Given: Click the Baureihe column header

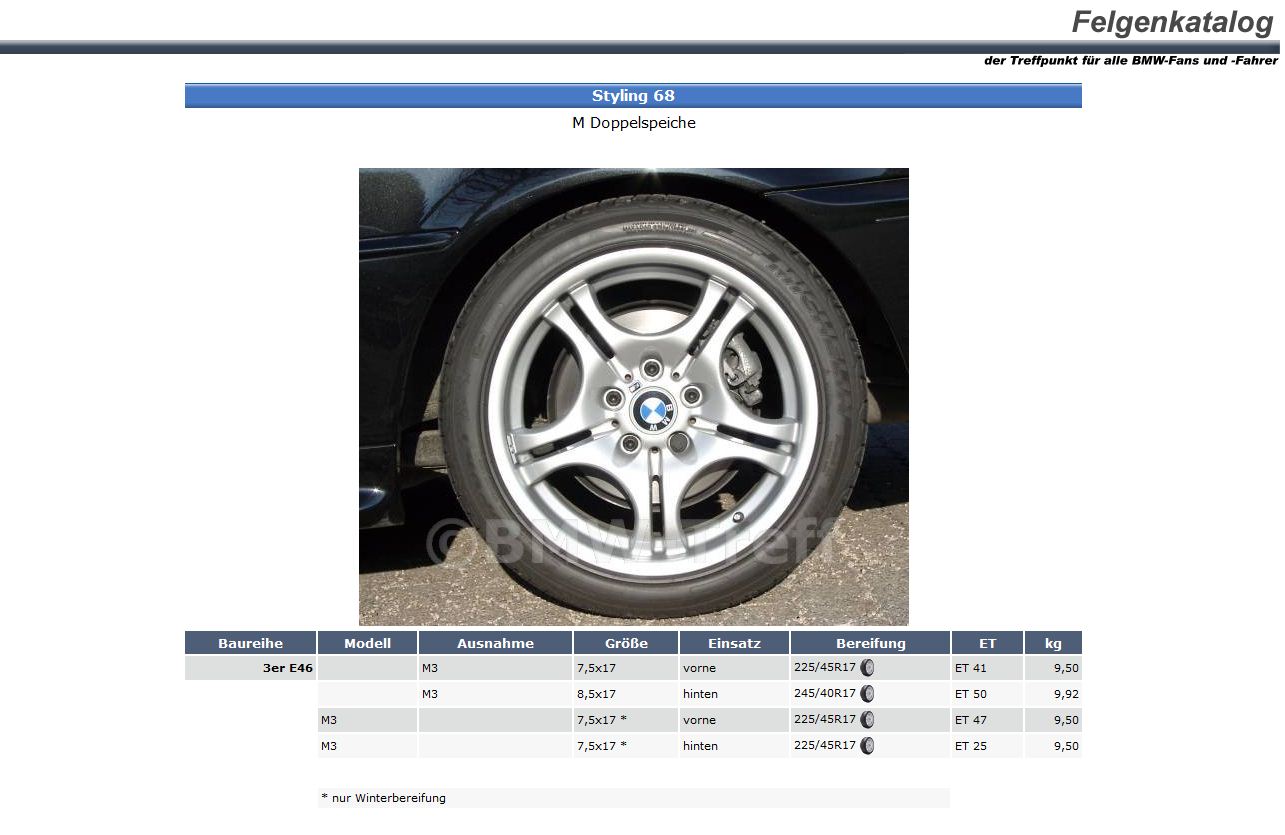Looking at the screenshot, I should [250, 643].
